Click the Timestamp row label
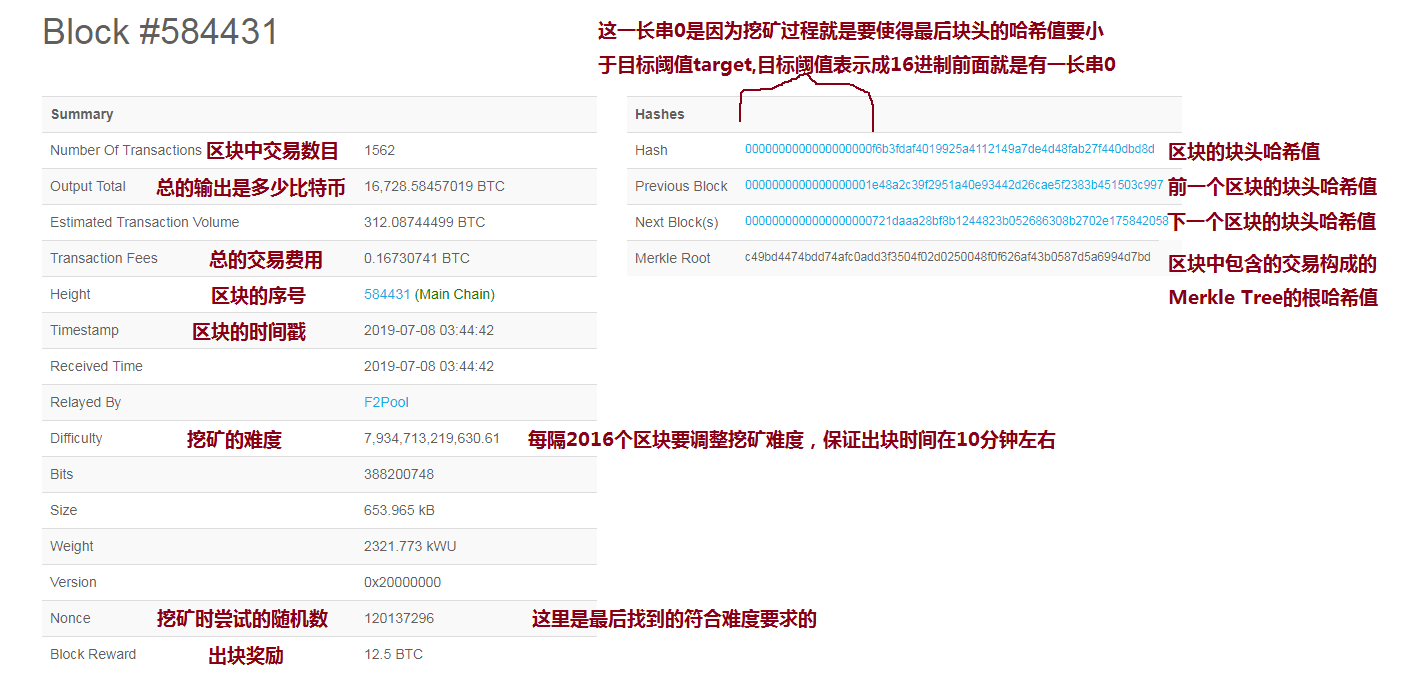Viewport: 1416px width, 690px height. [84, 330]
